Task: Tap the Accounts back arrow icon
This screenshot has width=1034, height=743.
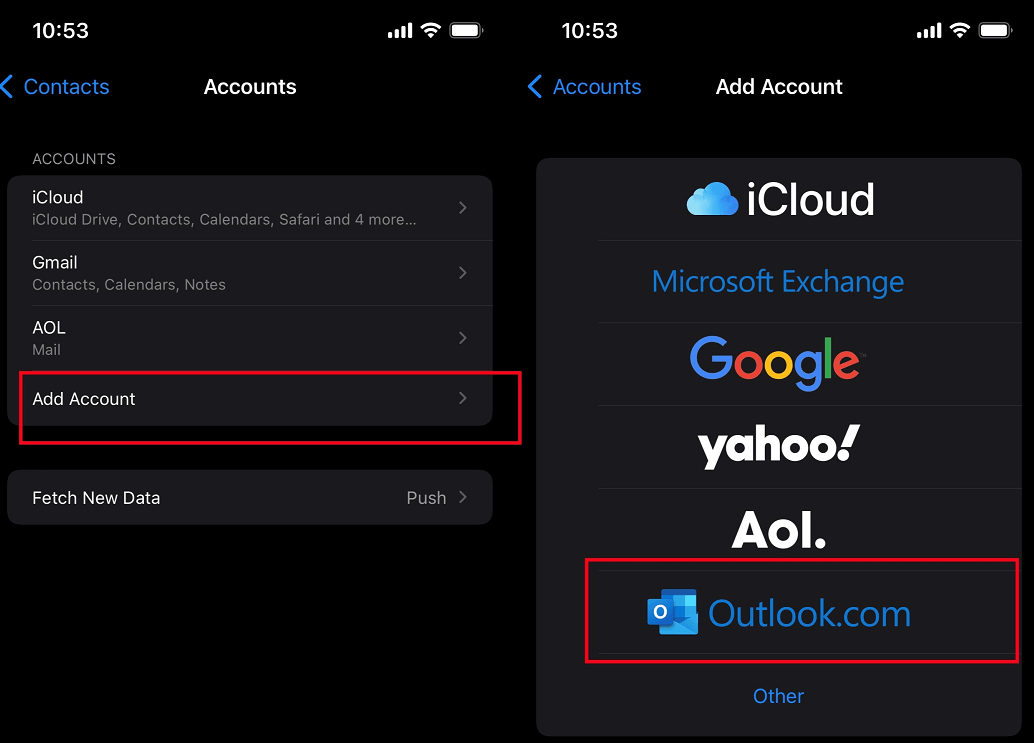Action: point(535,87)
